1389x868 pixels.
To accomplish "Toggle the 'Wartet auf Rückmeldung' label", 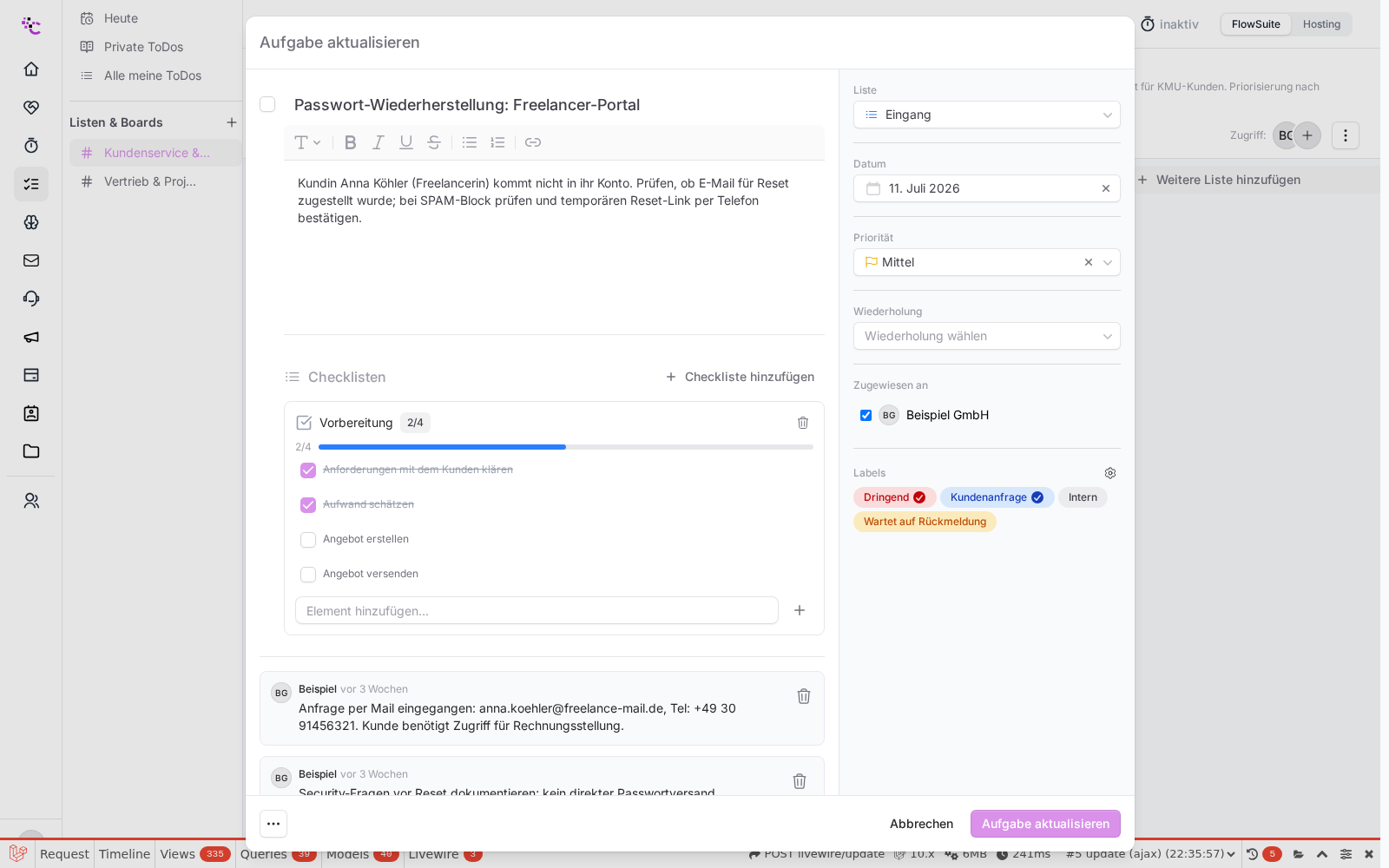I will [925, 522].
